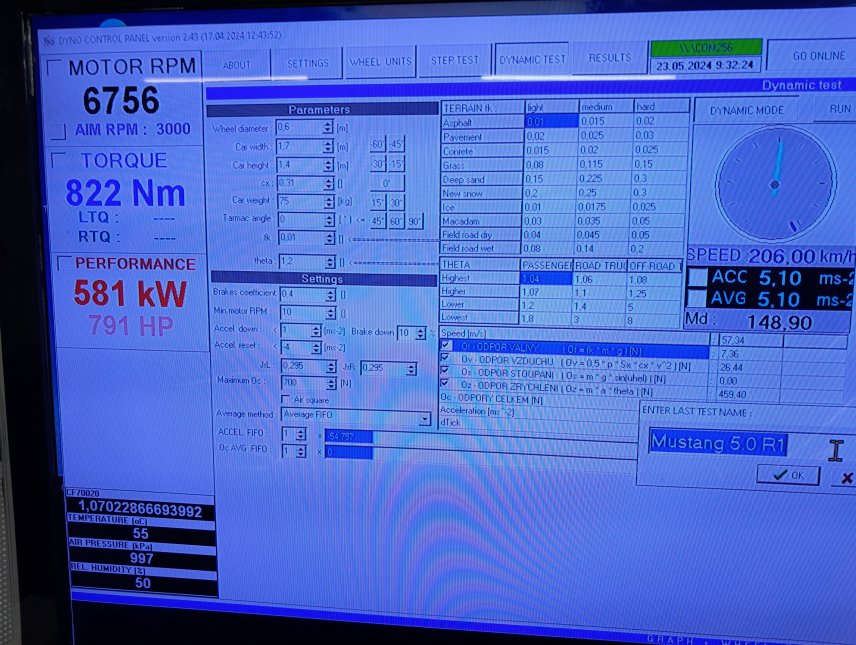Set tarmac angle with 90° button

tap(413, 221)
